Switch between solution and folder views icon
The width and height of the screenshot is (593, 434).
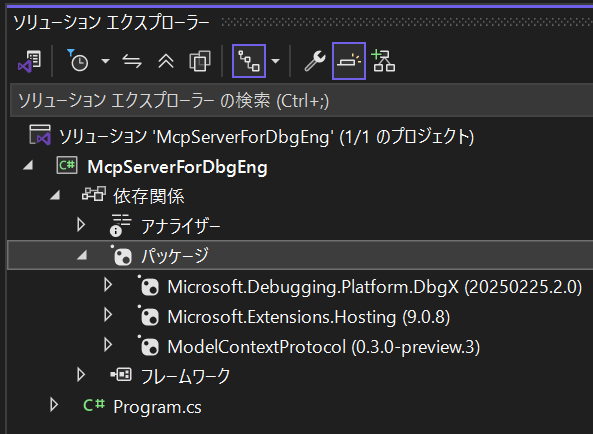29,61
